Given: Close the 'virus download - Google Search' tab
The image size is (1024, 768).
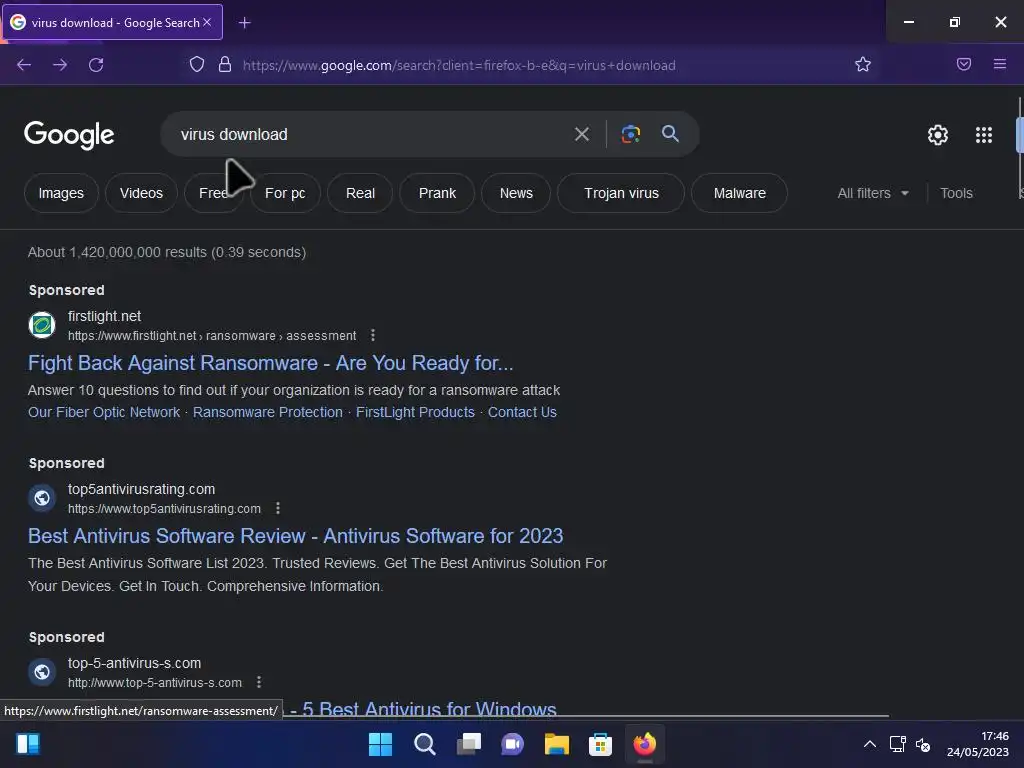Looking at the screenshot, I should [207, 22].
